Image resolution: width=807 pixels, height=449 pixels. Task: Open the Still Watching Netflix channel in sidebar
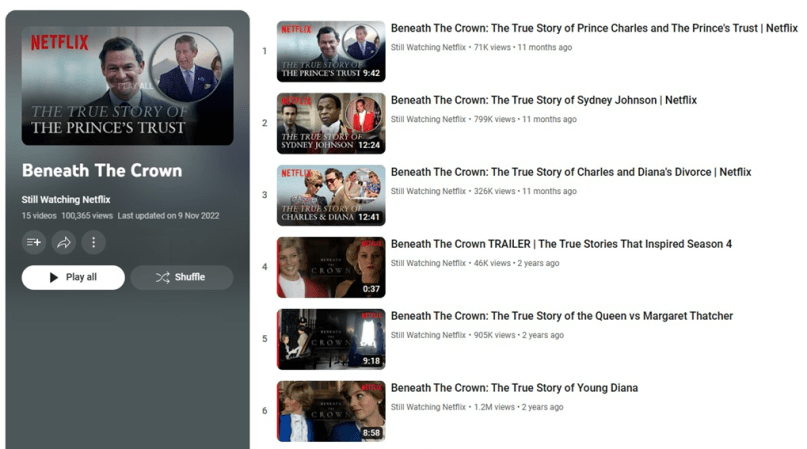(66, 200)
